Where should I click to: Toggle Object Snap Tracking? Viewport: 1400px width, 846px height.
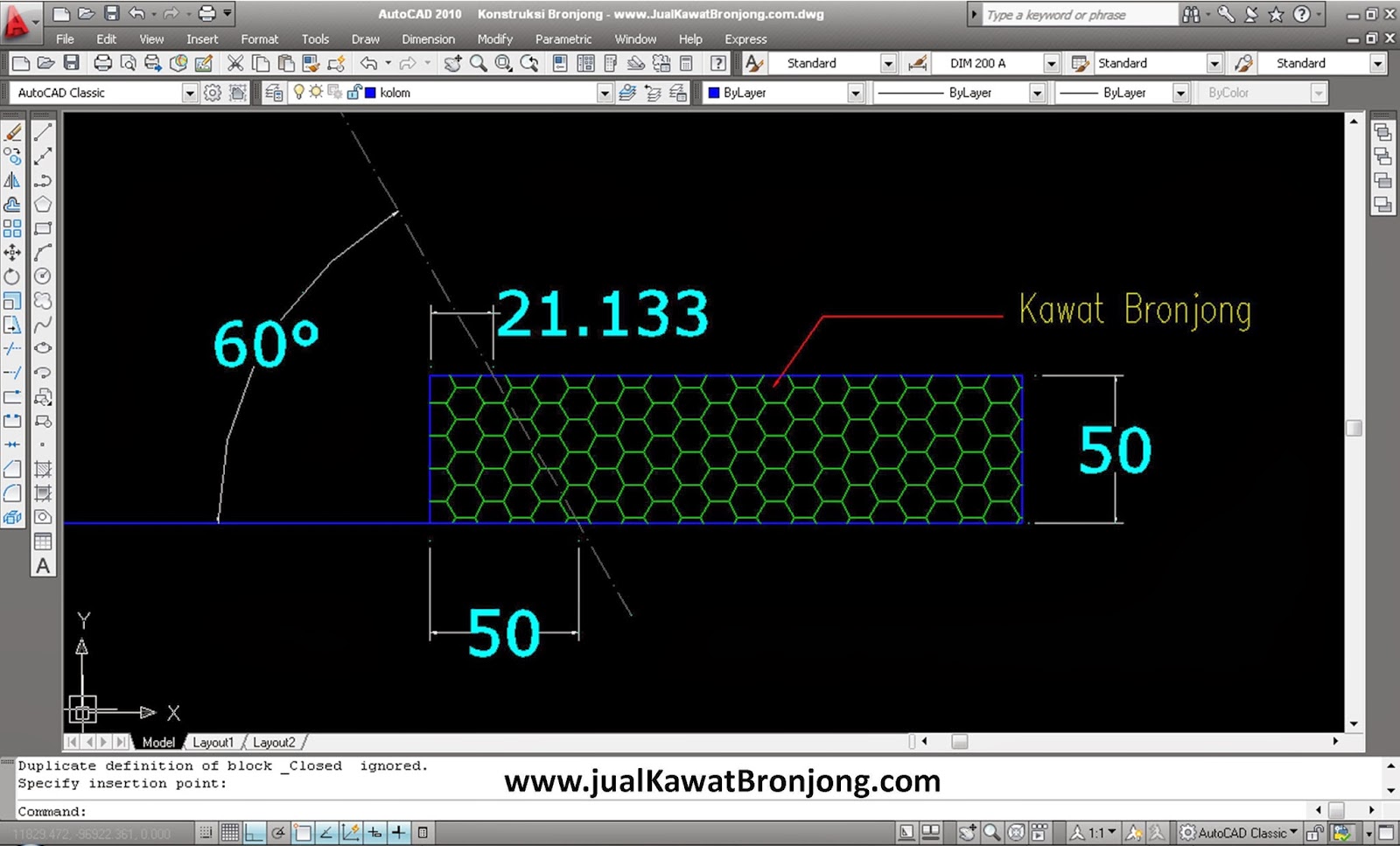326,833
